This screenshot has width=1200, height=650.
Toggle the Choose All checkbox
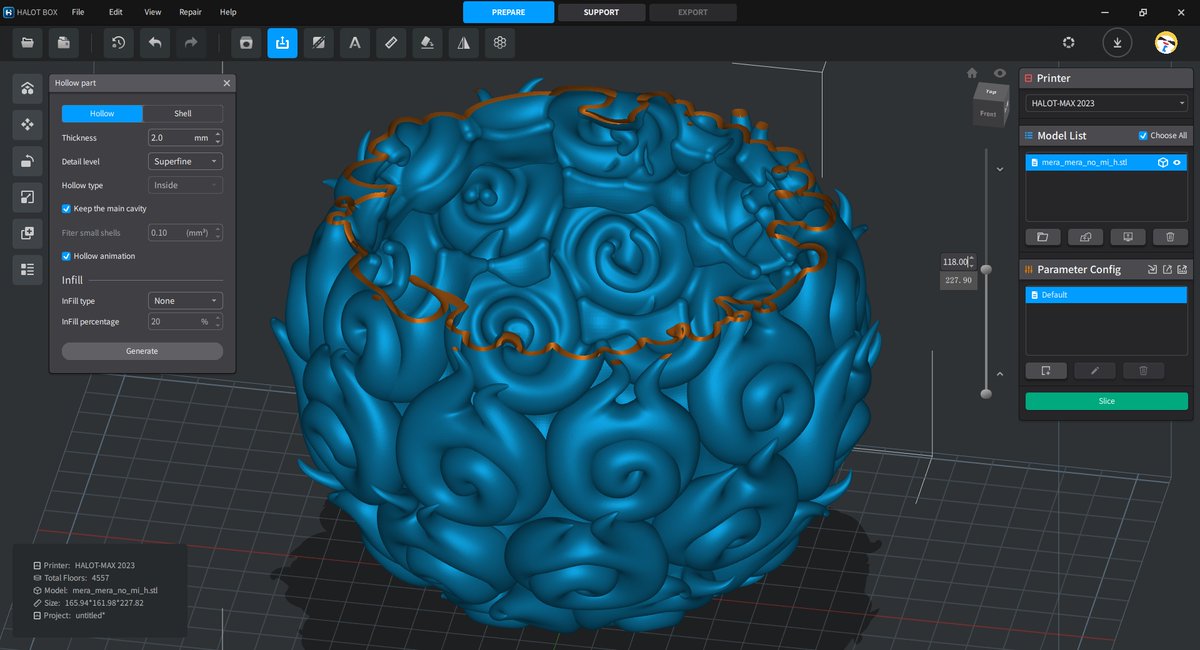tap(1144, 136)
